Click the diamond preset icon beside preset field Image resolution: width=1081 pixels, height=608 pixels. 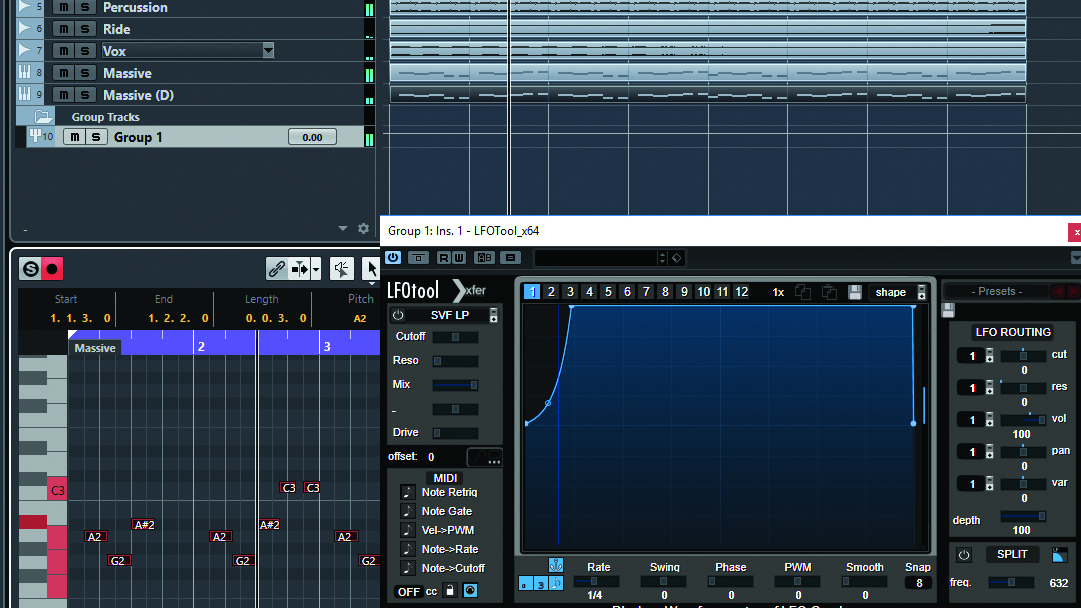coord(676,258)
